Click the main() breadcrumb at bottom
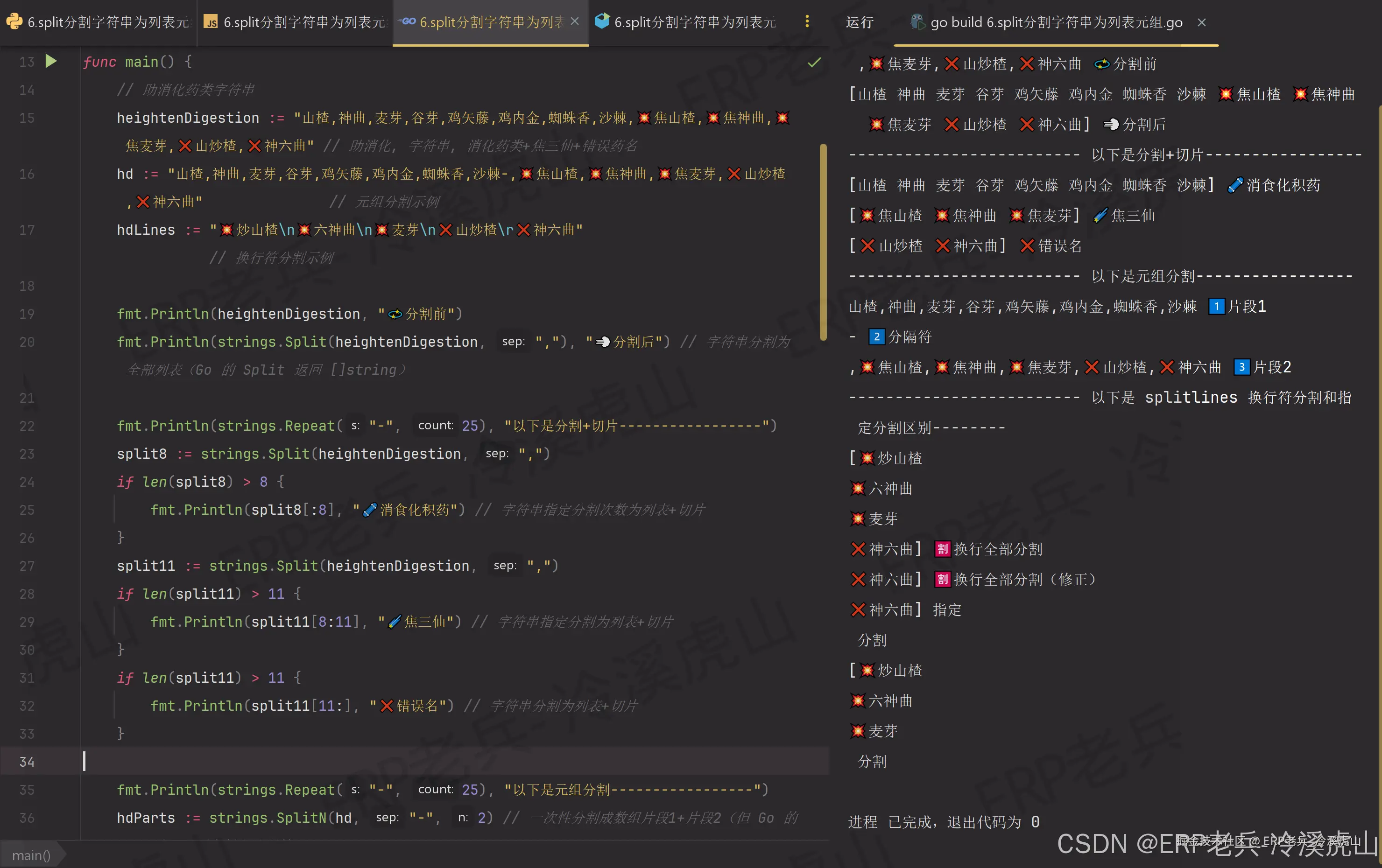 click(x=31, y=855)
